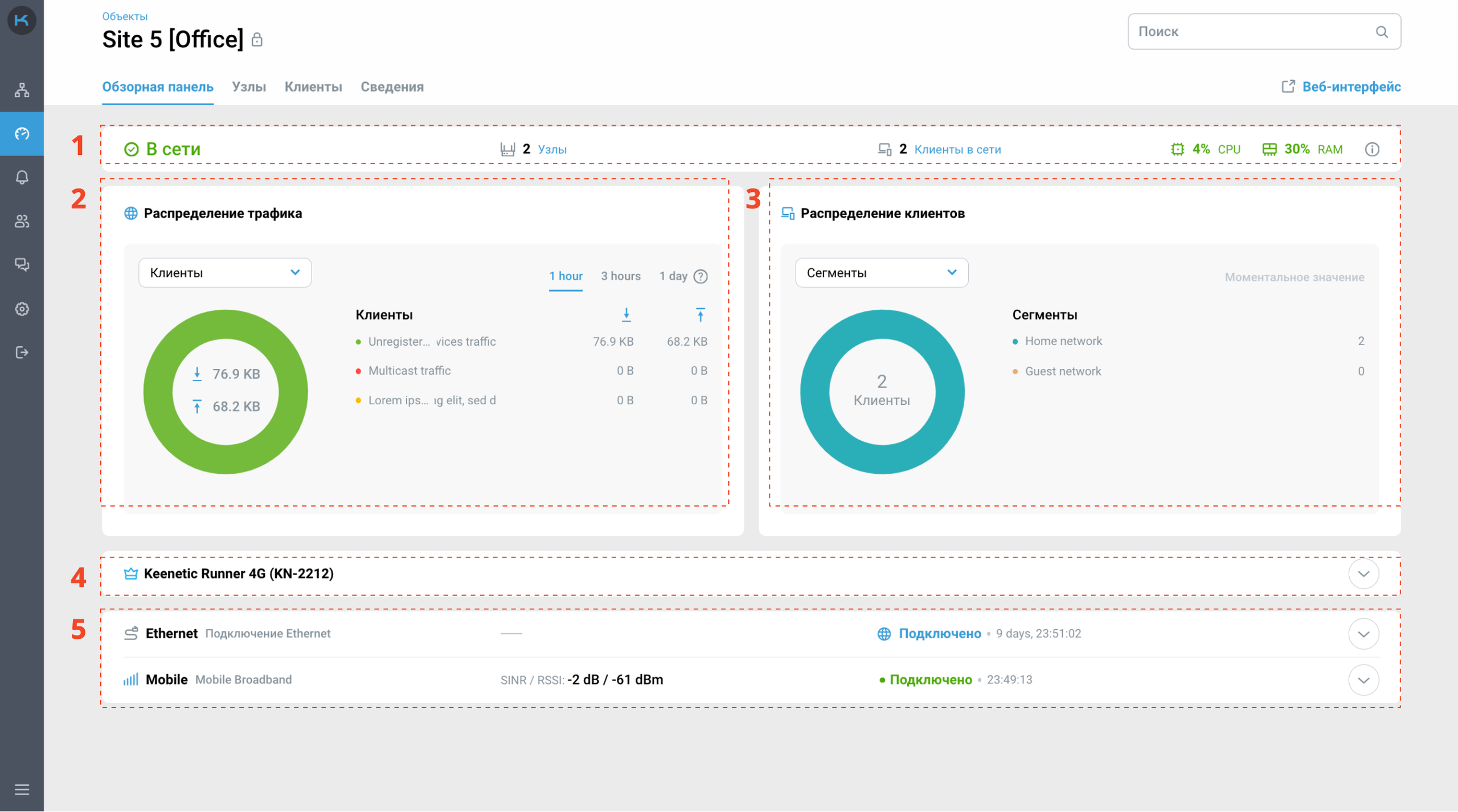Switch to the Сведения tab

pos(392,87)
